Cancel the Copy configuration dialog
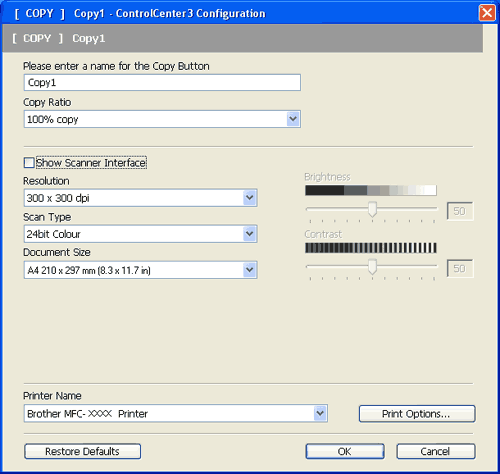This screenshot has width=500, height=474. (x=436, y=451)
